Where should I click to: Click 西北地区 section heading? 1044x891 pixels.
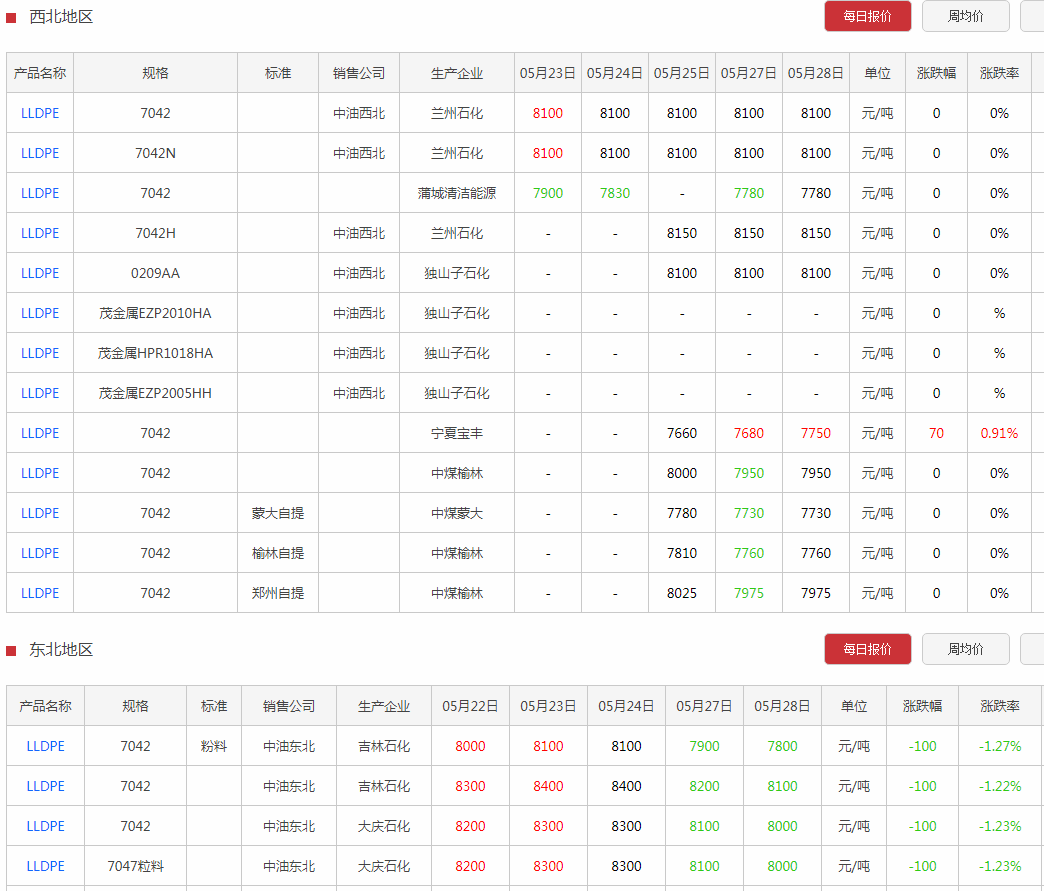[x=61, y=17]
